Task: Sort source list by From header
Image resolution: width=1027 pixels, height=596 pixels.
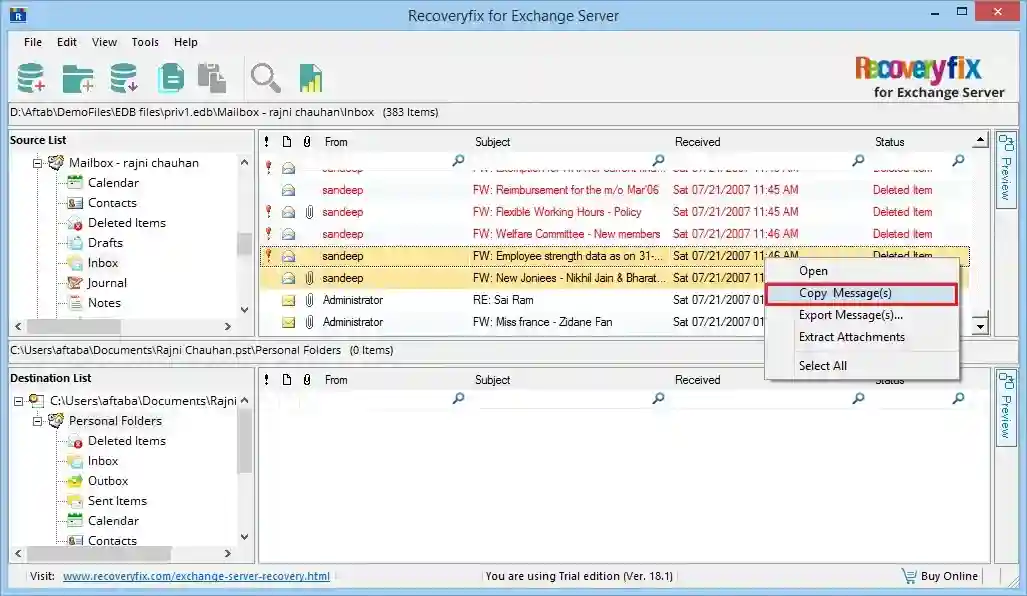Action: (x=336, y=141)
